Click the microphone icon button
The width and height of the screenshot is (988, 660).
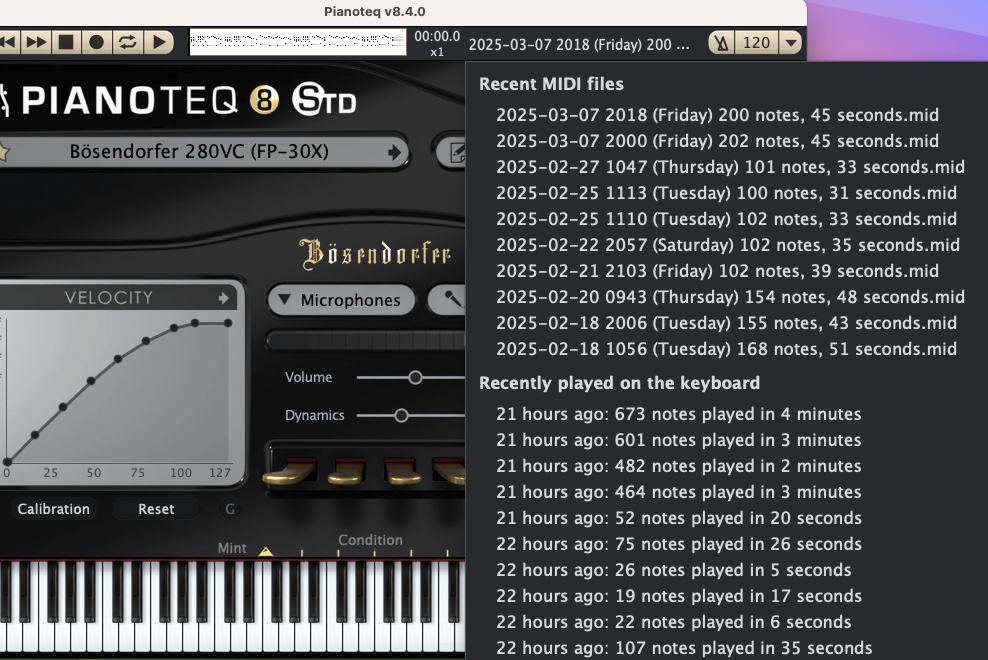tap(450, 300)
